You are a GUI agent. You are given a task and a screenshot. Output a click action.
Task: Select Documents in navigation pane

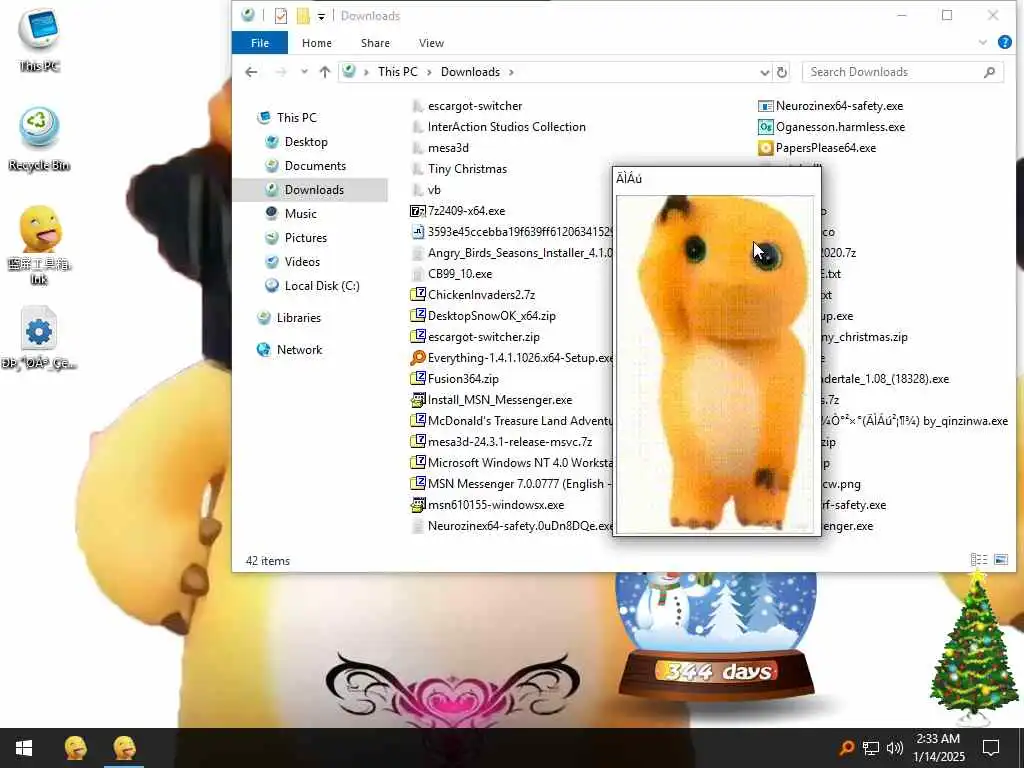pos(315,166)
